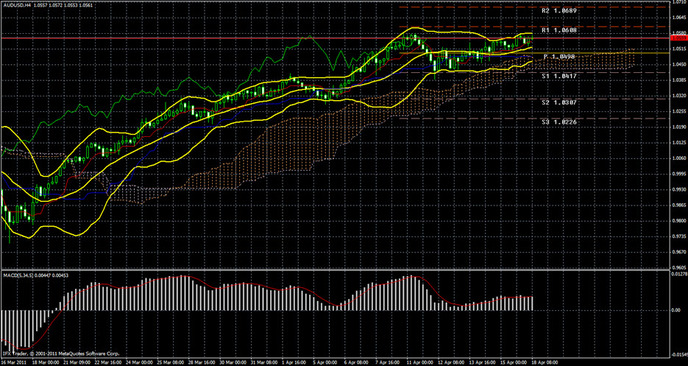Screen dimensions: 688x366
Task: Click the S2 1.0307 support label
Action: click(559, 102)
